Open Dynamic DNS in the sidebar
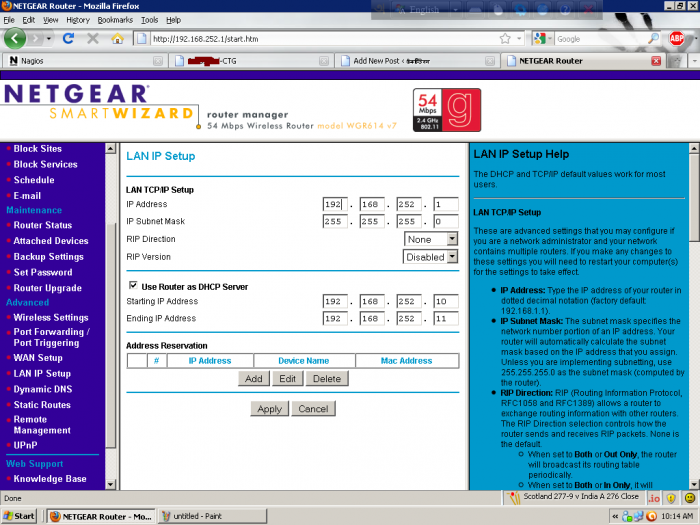This screenshot has width=700, height=525. [x=43, y=389]
